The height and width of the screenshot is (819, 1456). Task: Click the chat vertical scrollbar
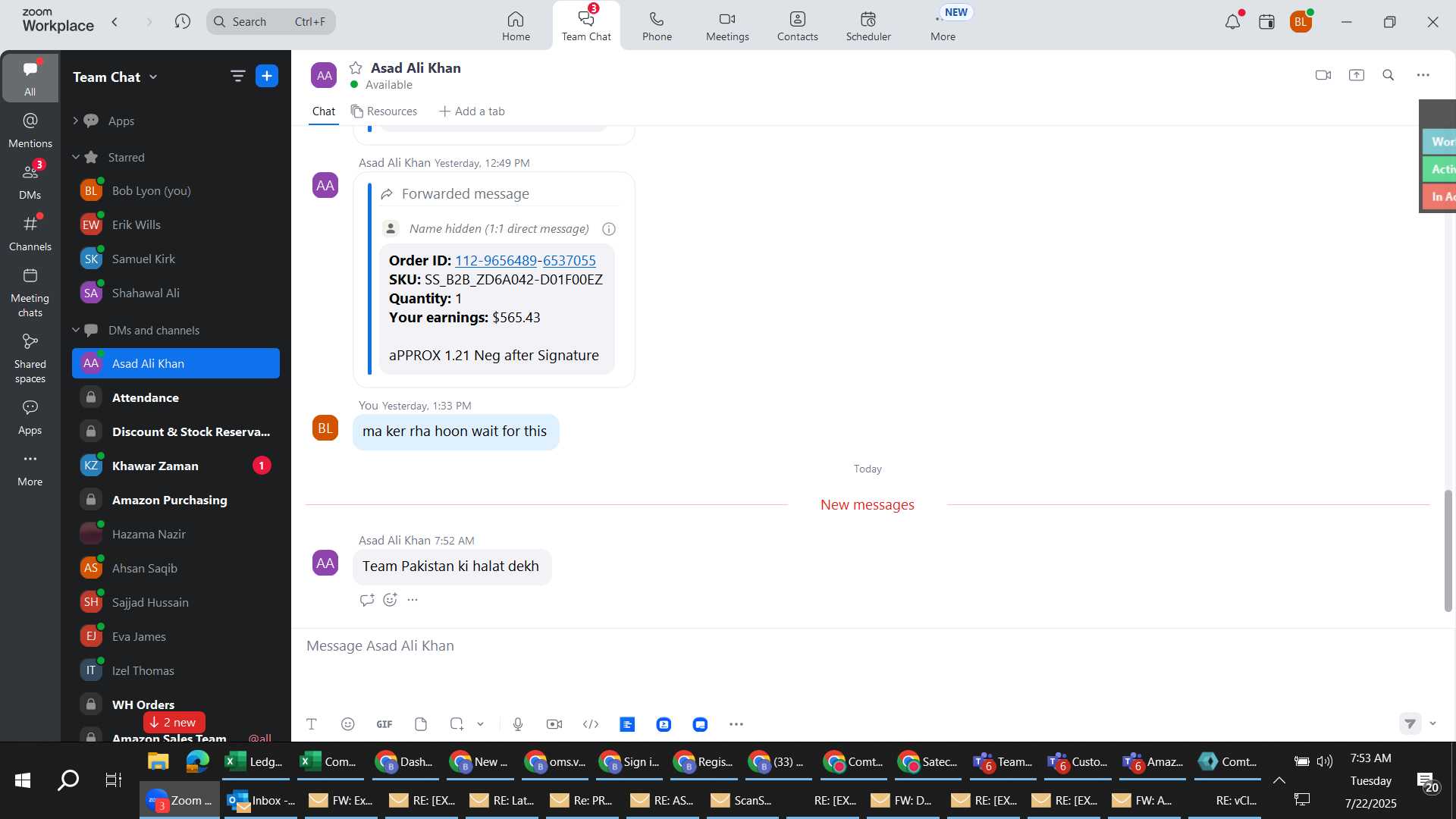[1448, 551]
